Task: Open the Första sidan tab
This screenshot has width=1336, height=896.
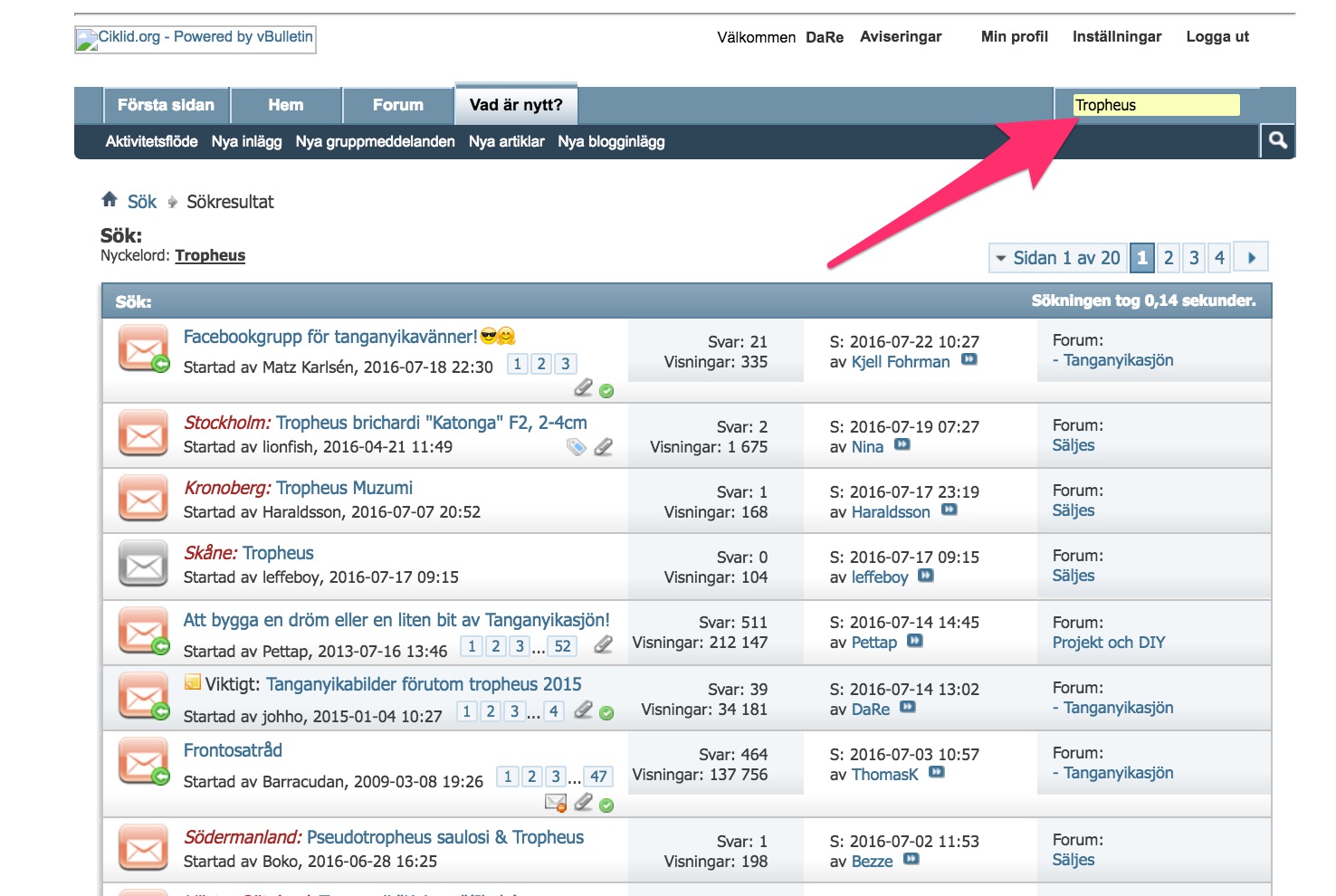Action: 166,105
